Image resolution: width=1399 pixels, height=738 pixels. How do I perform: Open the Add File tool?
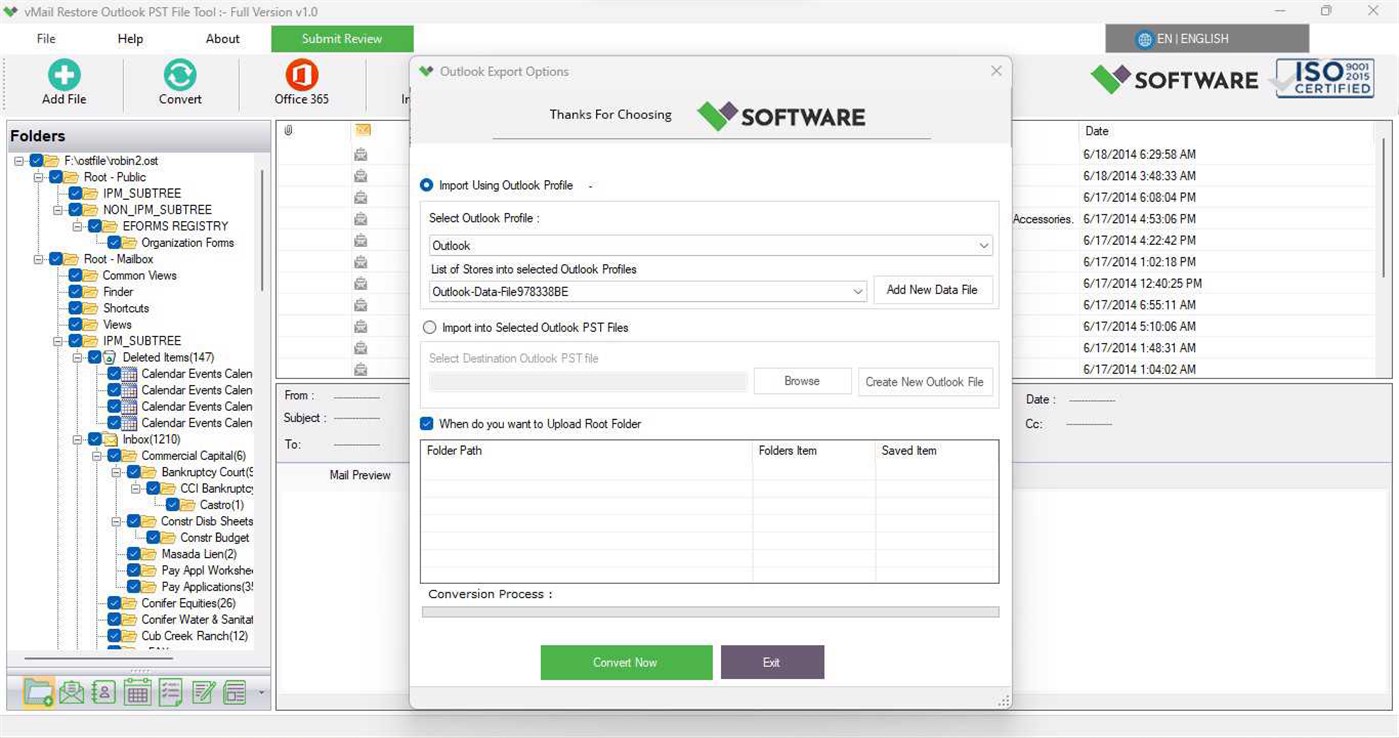tap(63, 80)
